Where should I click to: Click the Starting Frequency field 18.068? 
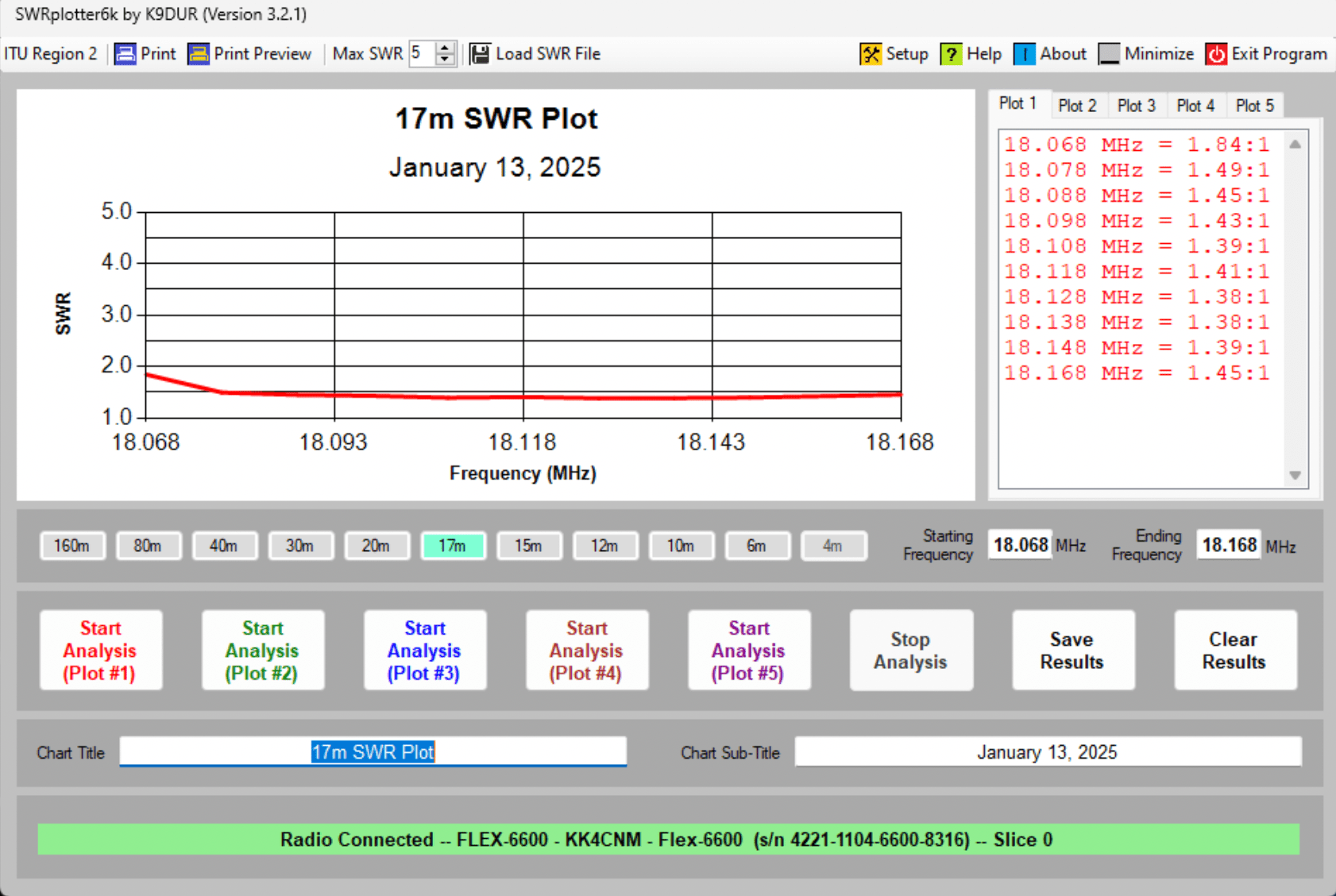coord(1020,545)
